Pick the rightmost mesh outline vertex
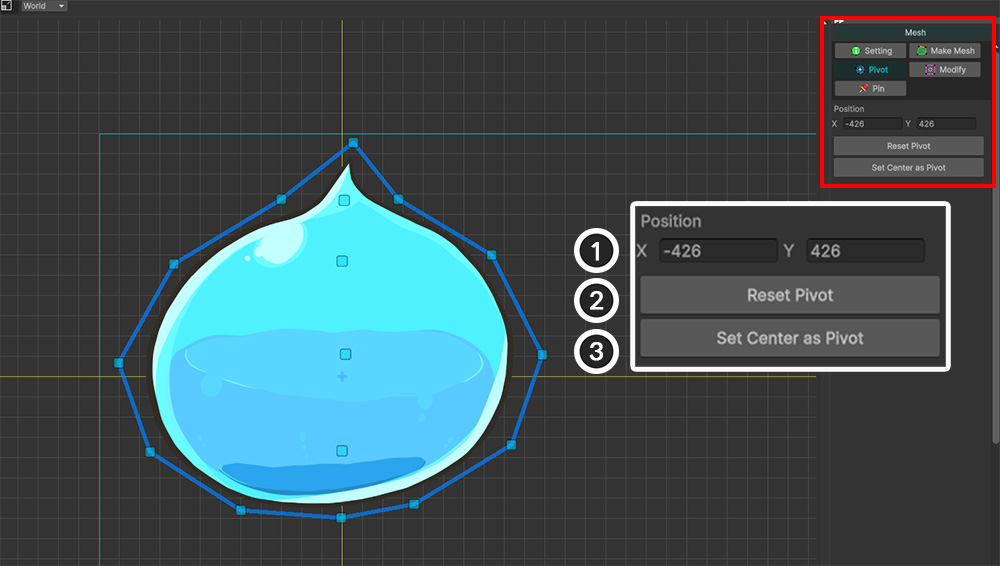The width and height of the screenshot is (1000, 566). tap(542, 354)
